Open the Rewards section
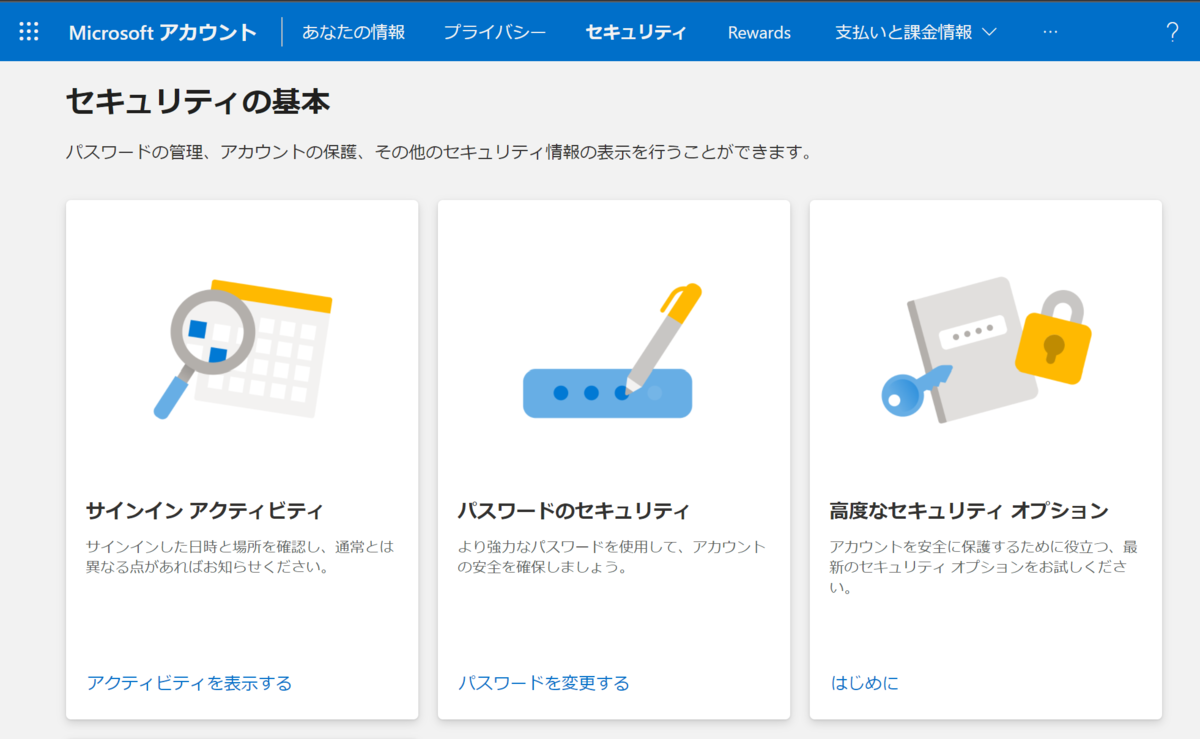Image resolution: width=1200 pixels, height=739 pixels. click(758, 31)
